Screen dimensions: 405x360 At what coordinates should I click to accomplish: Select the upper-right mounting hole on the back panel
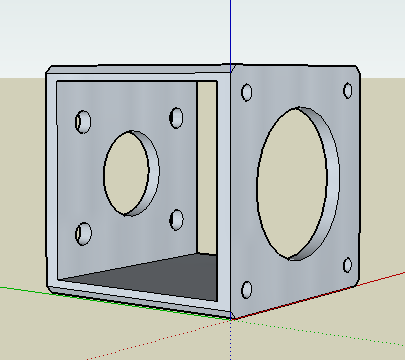[x=176, y=118]
